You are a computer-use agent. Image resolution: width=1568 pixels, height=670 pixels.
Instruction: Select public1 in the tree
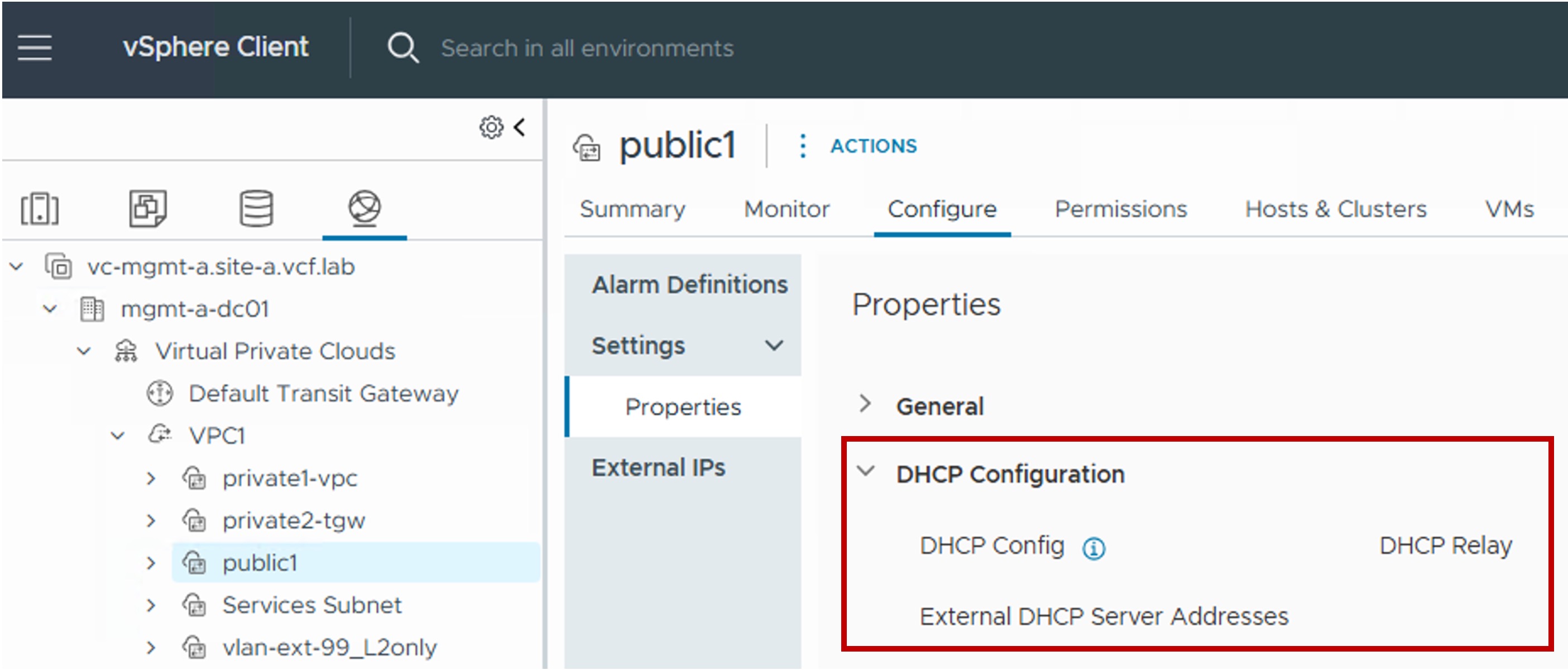[260, 563]
